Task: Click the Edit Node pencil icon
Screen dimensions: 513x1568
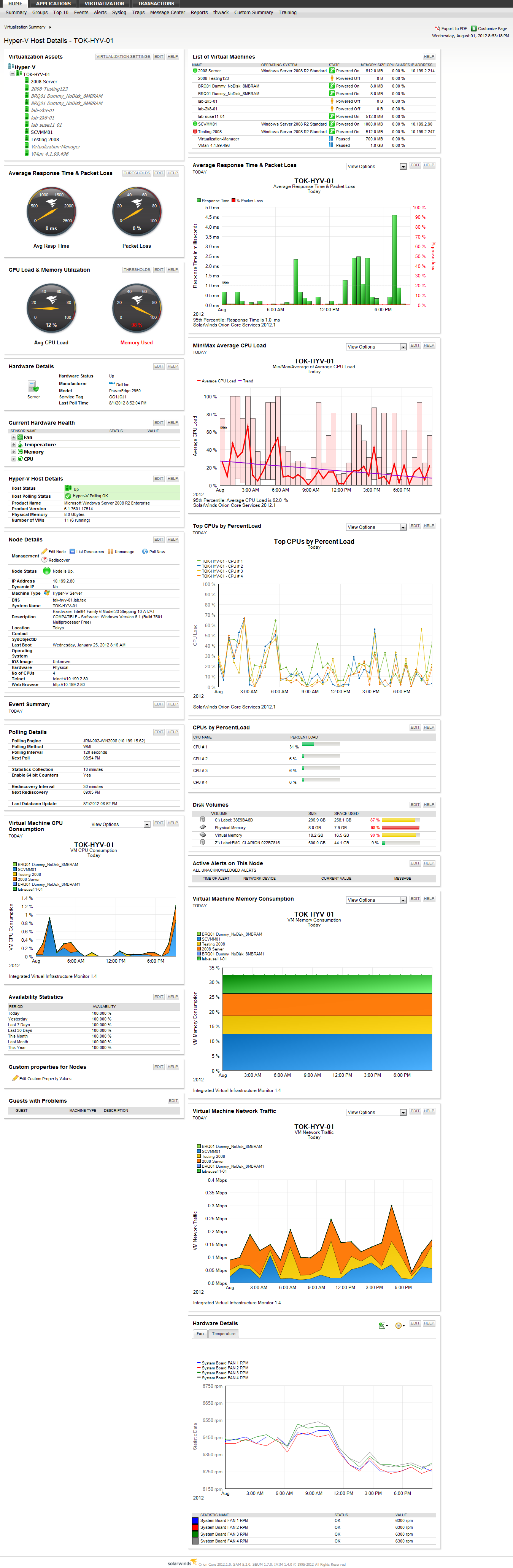Action: coord(44,551)
